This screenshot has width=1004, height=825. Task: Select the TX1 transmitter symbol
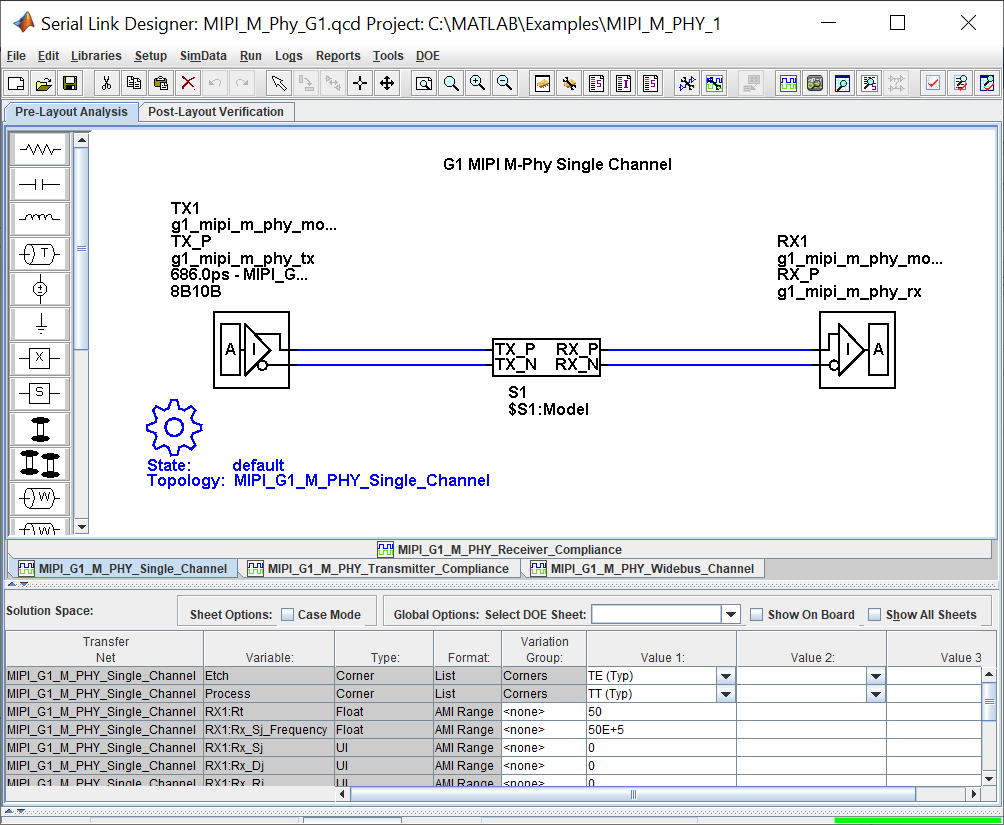tap(252, 350)
